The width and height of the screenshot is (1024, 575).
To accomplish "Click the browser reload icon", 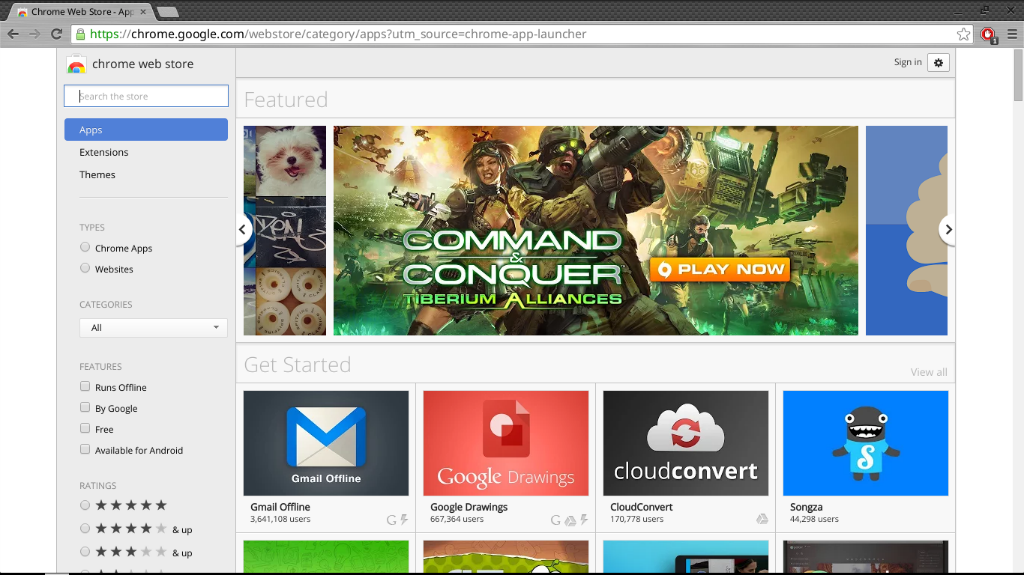I will click(57, 34).
